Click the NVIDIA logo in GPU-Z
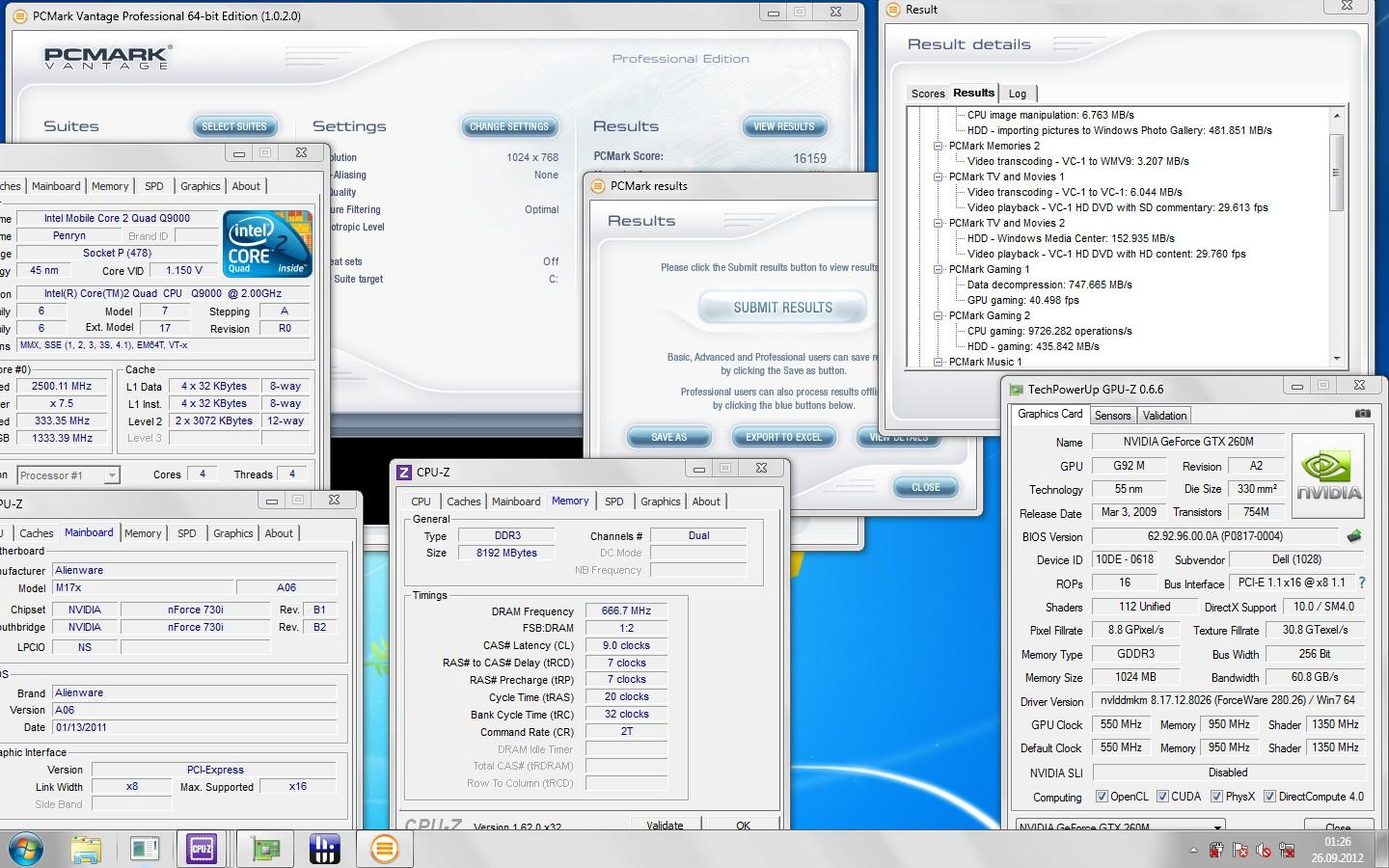The image size is (1389, 868). pyautogui.click(x=1328, y=476)
